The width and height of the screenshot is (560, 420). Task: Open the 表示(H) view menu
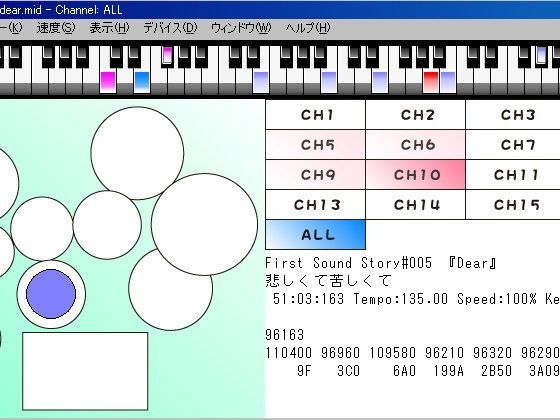(109, 28)
